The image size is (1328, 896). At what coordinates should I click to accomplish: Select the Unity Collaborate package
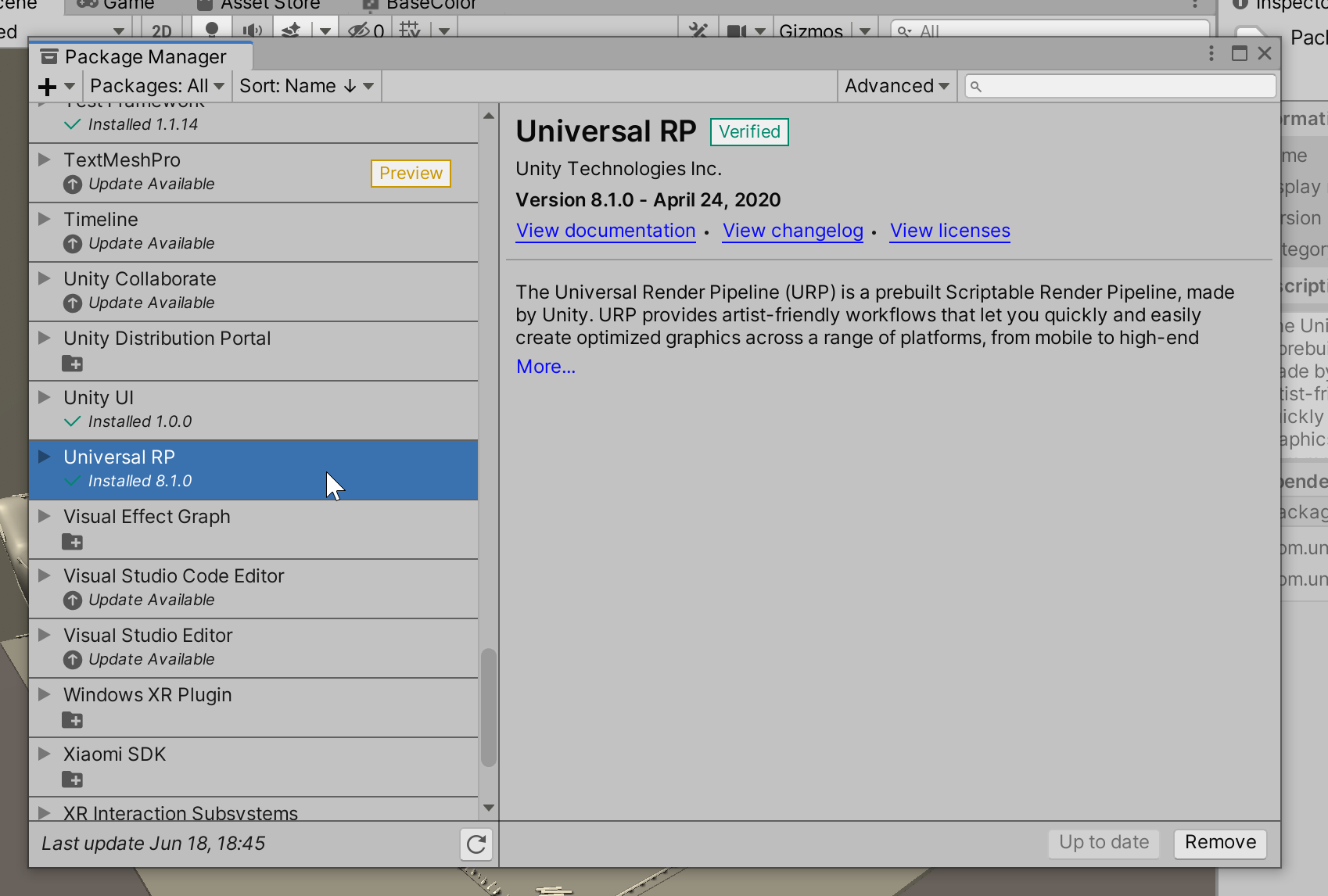[253, 292]
